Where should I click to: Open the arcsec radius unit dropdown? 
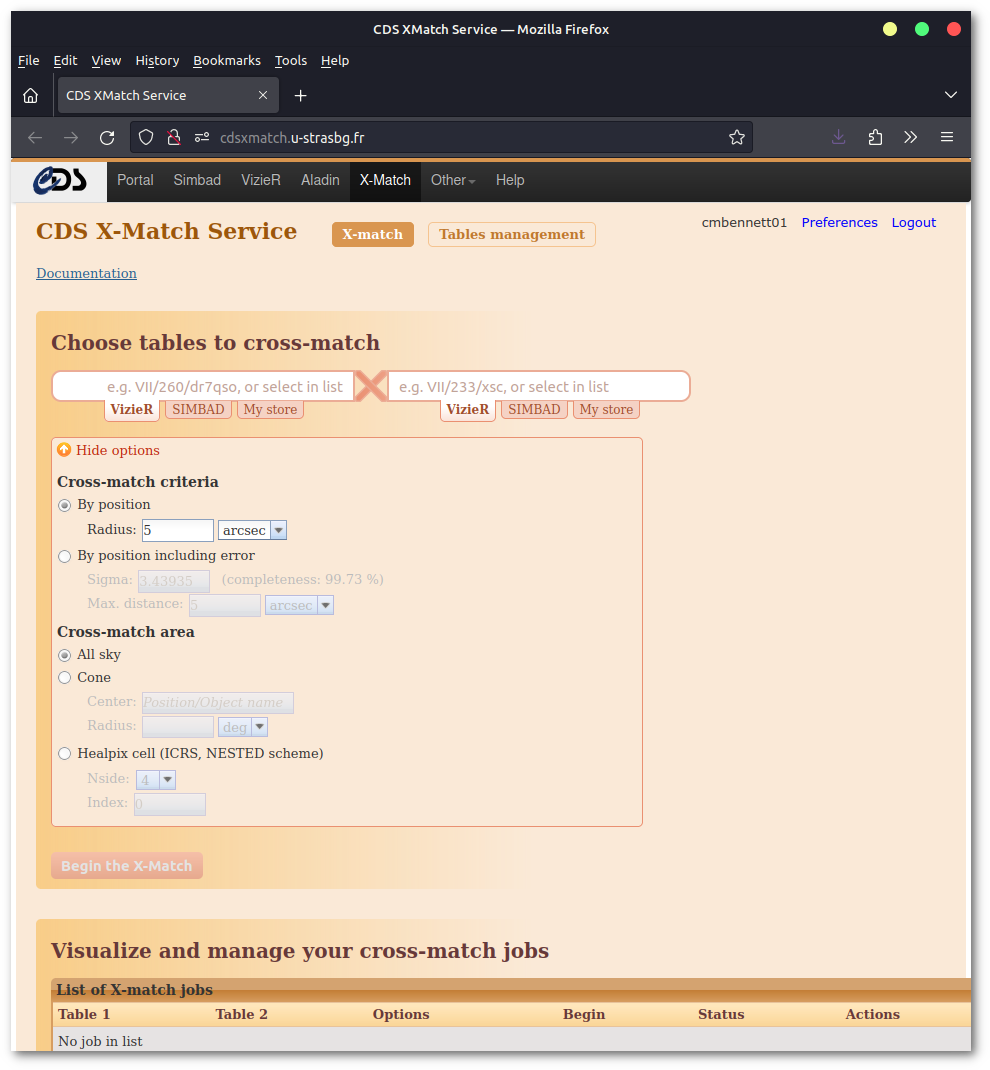252,530
